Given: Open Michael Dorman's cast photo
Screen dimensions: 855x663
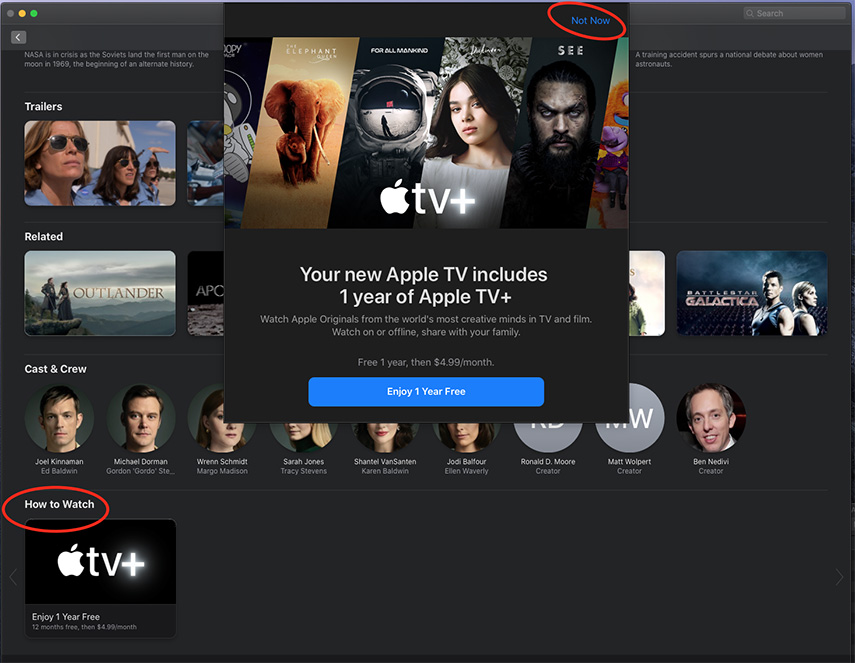Looking at the screenshot, I should 141,418.
